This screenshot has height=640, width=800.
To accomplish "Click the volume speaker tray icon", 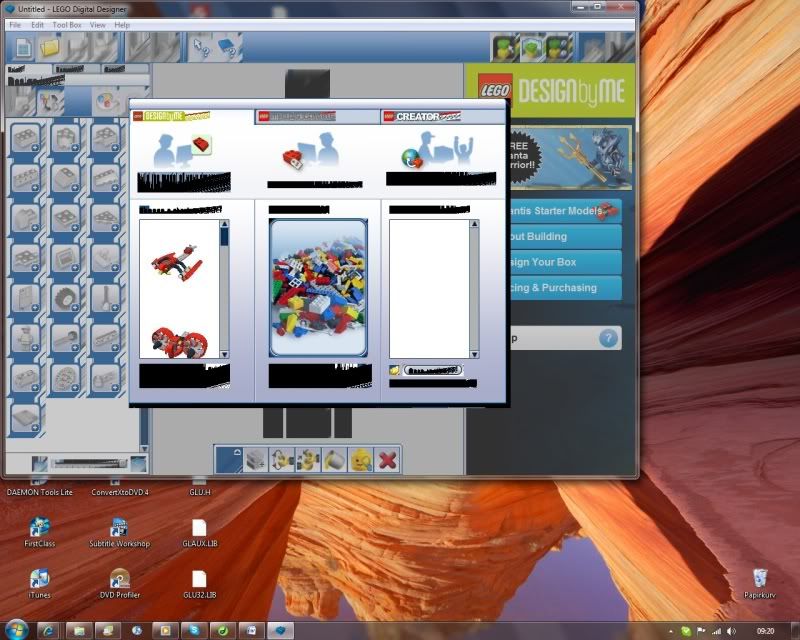I will pos(732,631).
